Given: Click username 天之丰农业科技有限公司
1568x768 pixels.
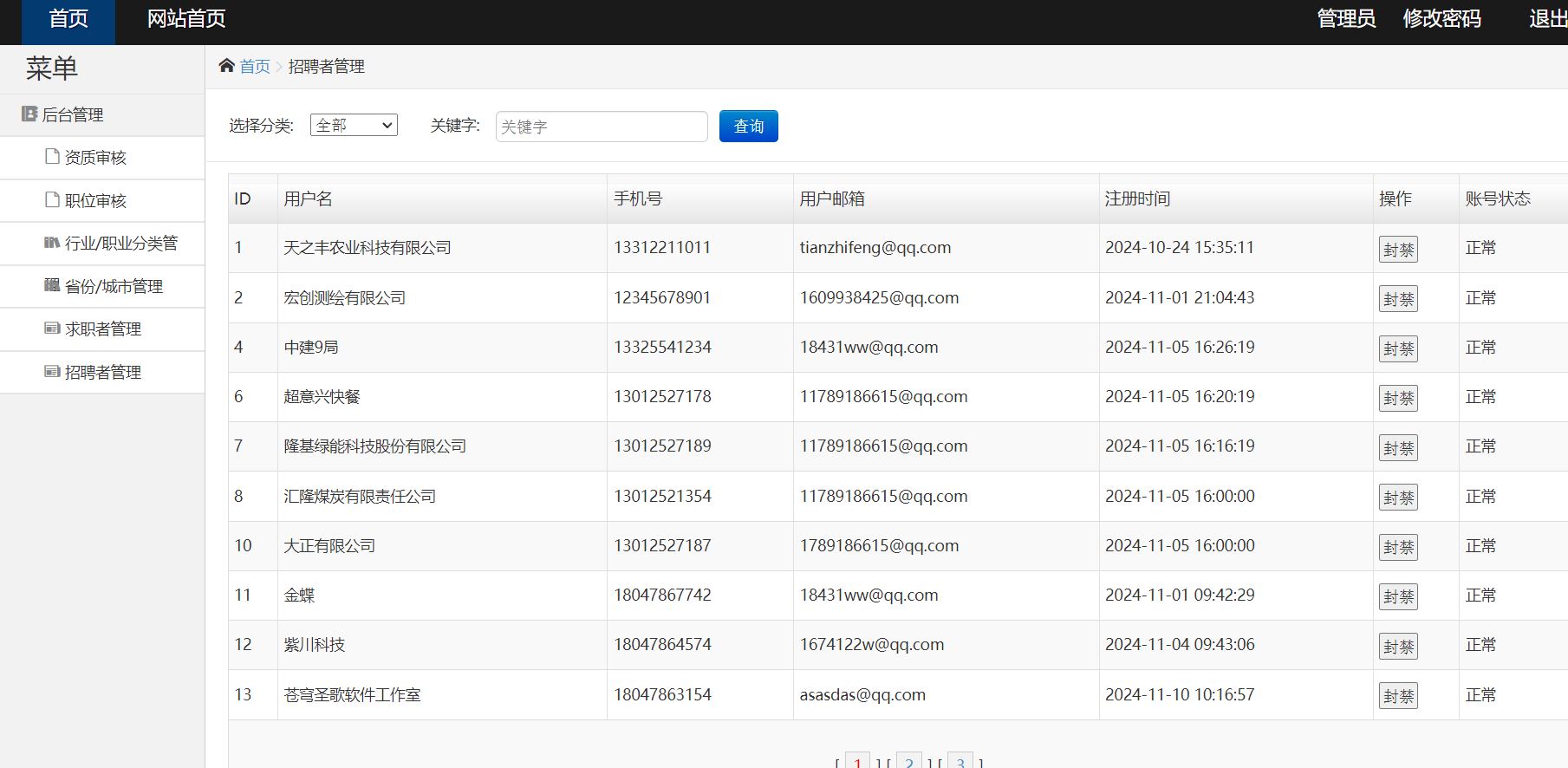Looking at the screenshot, I should (368, 247).
